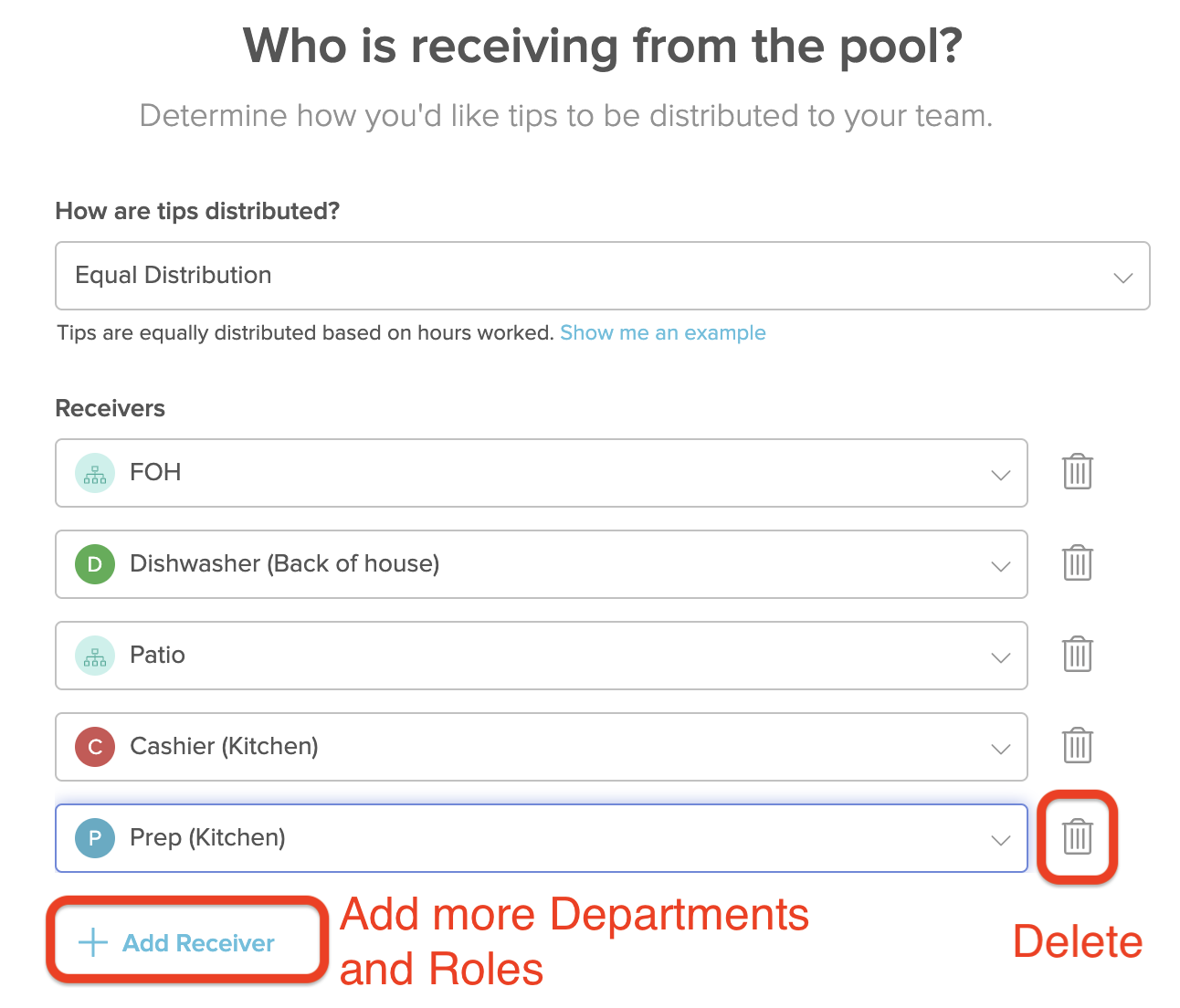
Task: Click the red C avatar for Cashier
Action: pyautogui.click(x=94, y=746)
